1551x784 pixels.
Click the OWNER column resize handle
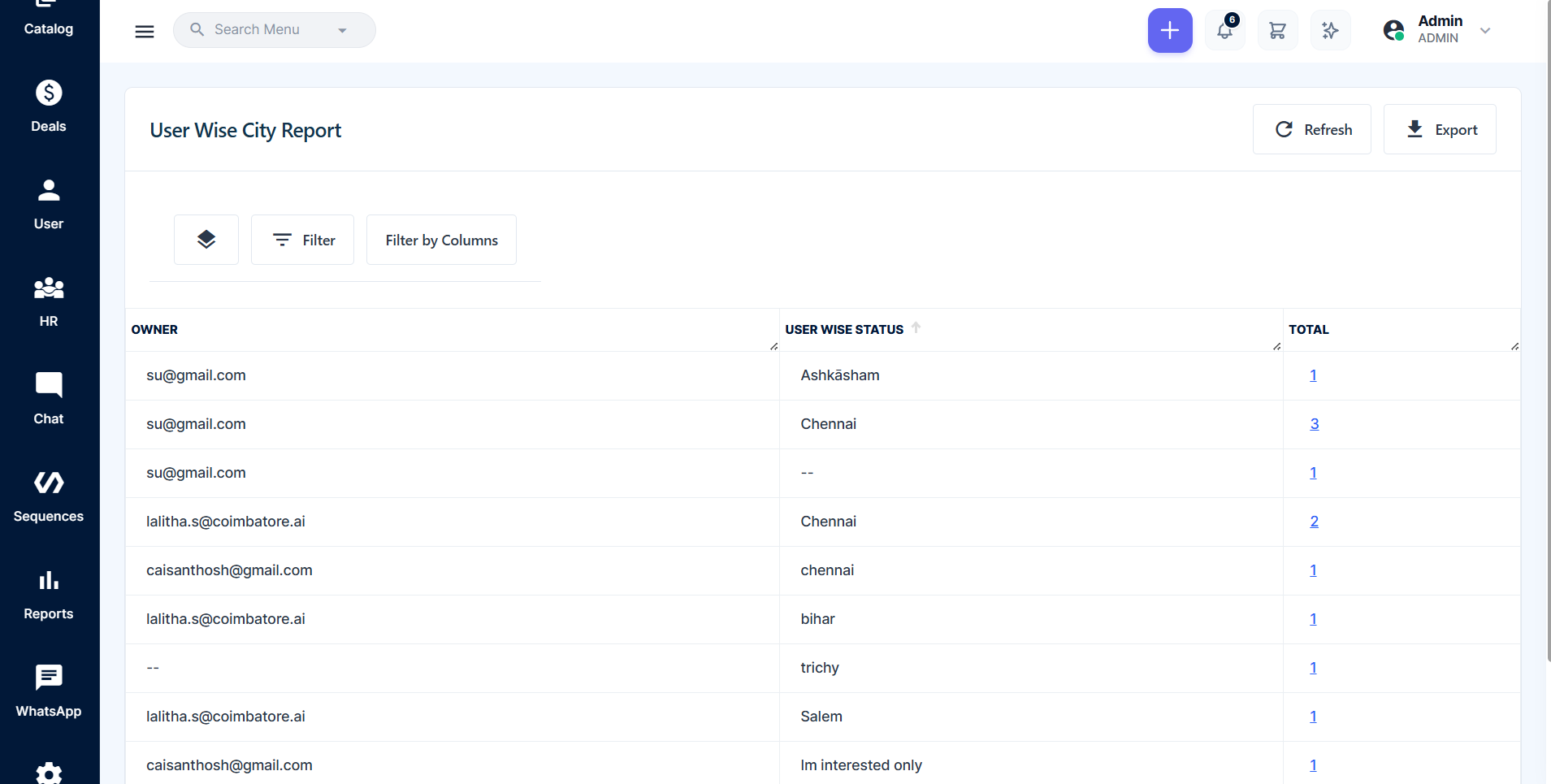773,346
